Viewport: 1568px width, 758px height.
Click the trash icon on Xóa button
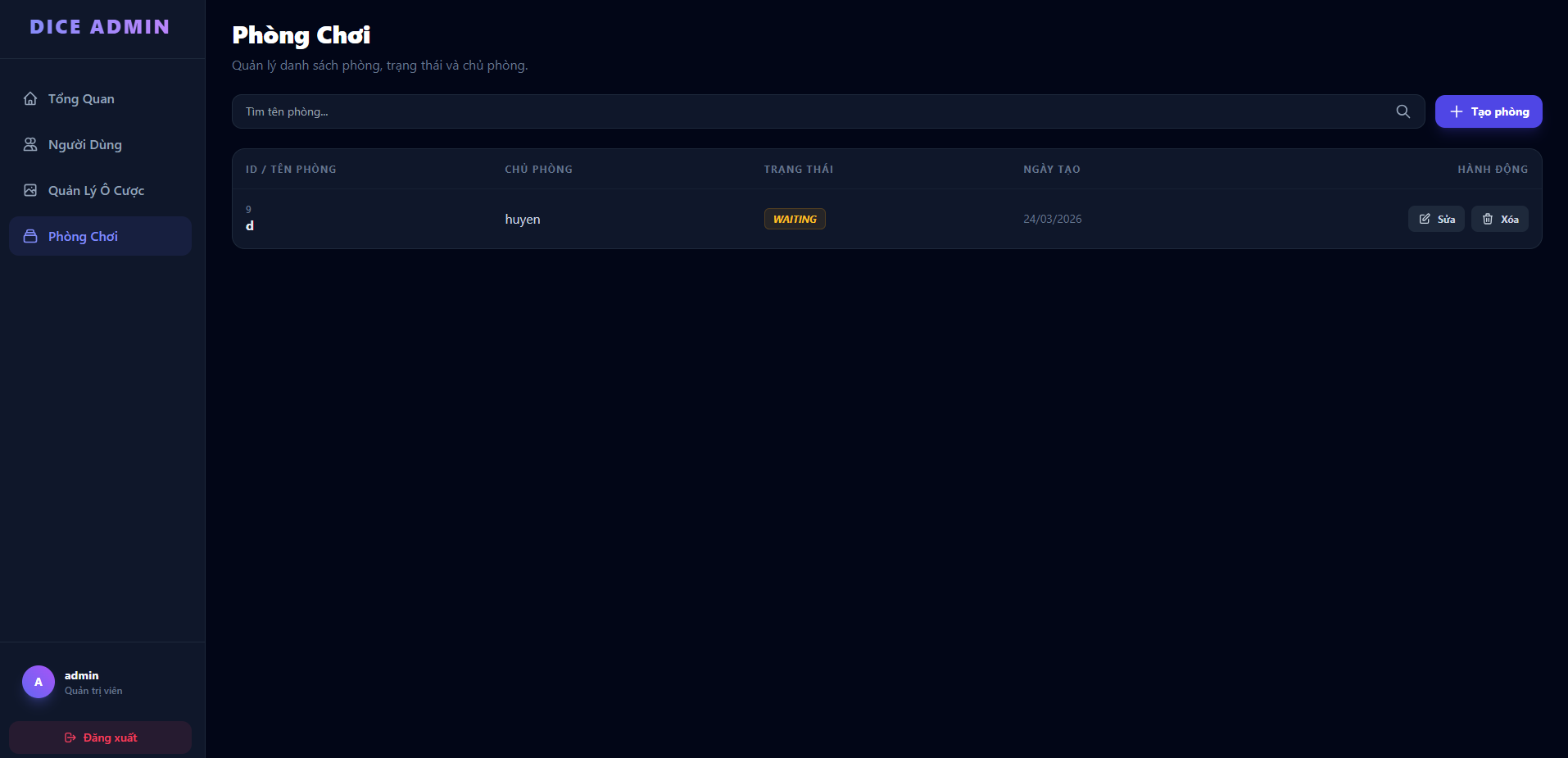click(x=1487, y=219)
